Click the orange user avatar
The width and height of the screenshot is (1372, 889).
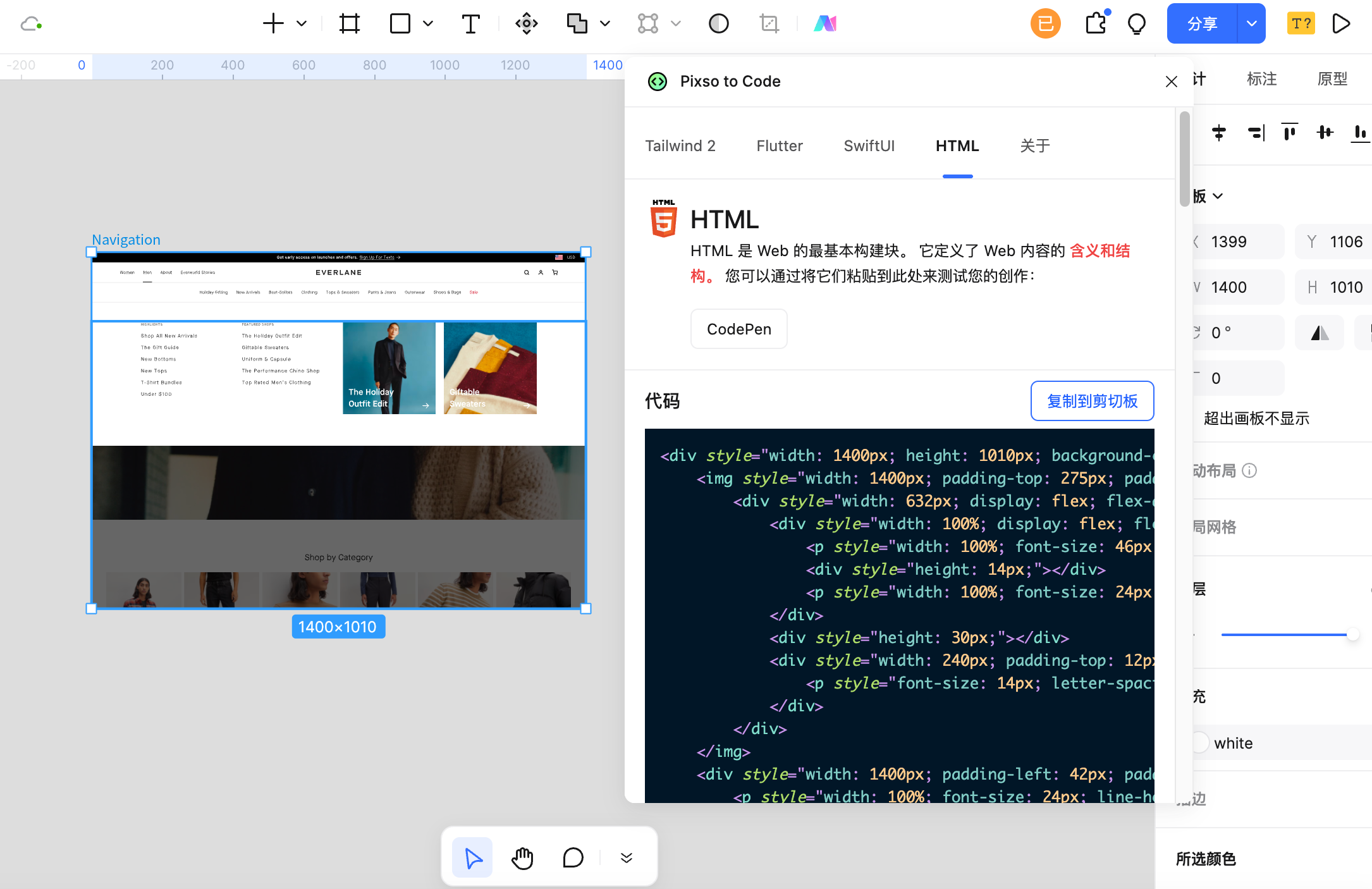click(x=1046, y=23)
